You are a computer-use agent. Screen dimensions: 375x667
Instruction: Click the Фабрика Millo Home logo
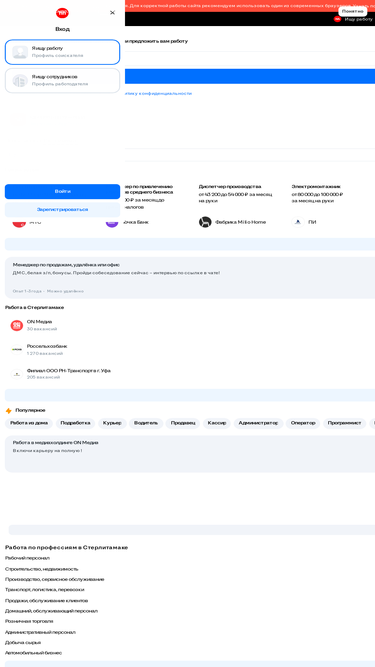coord(205,222)
